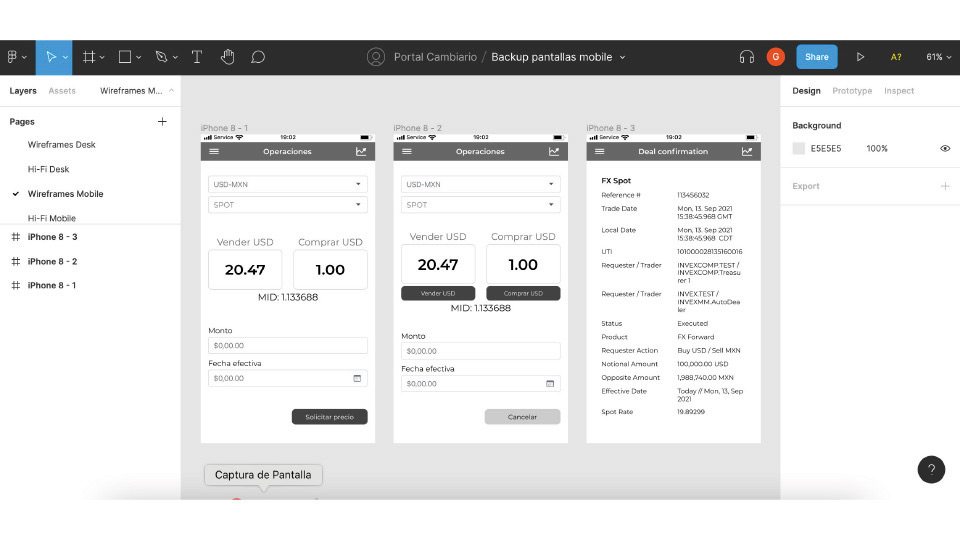Expand the Backup pantallas mobile file menu
Image resolution: width=960 pixels, height=540 pixels.
(622, 57)
